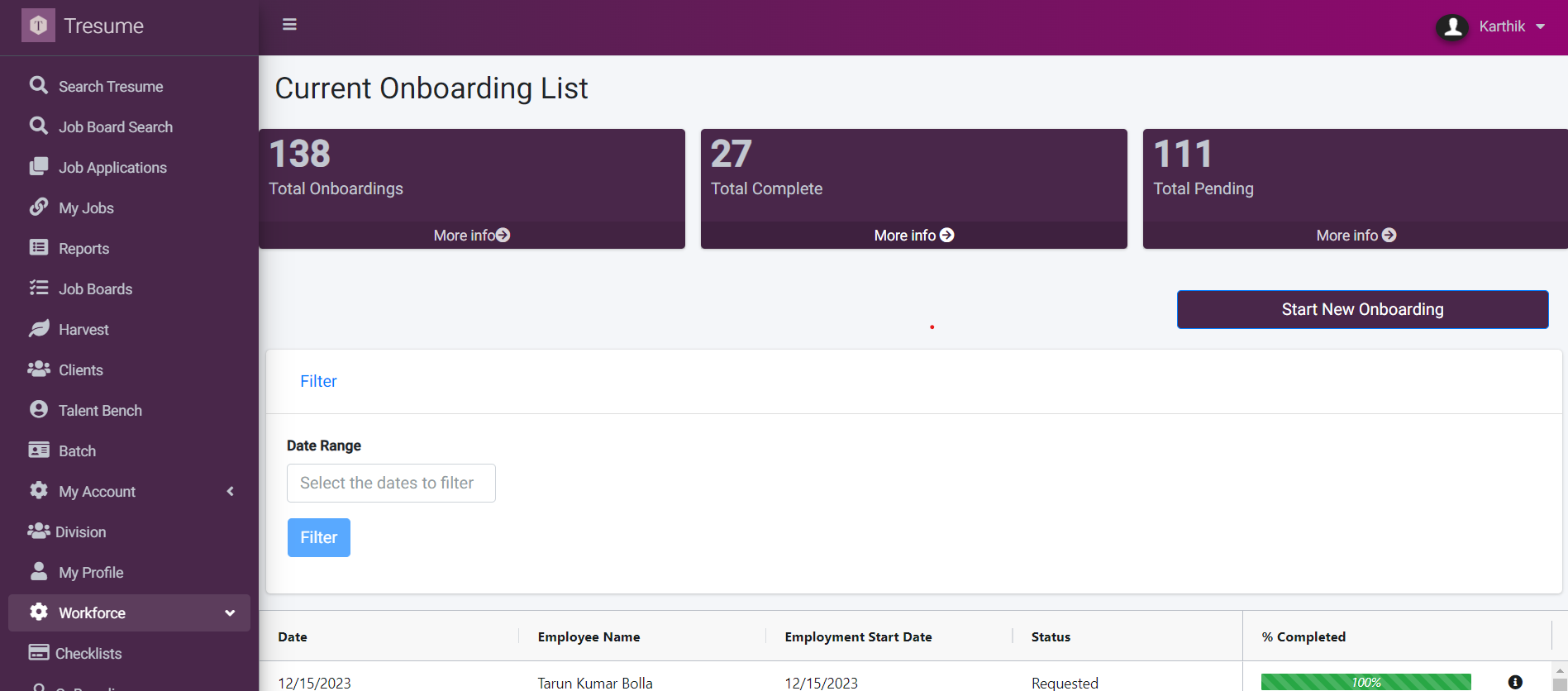Click the My Jobs link icon

click(38, 207)
